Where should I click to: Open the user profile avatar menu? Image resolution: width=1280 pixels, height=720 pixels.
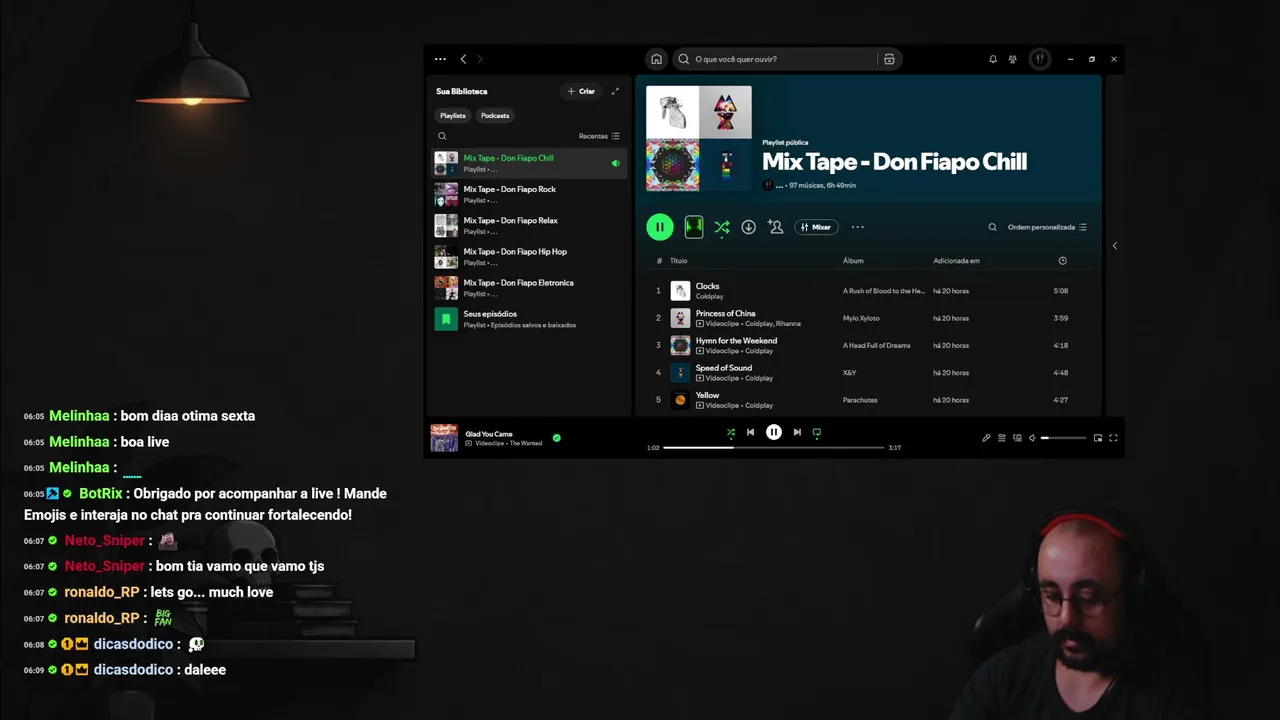pos(1040,59)
